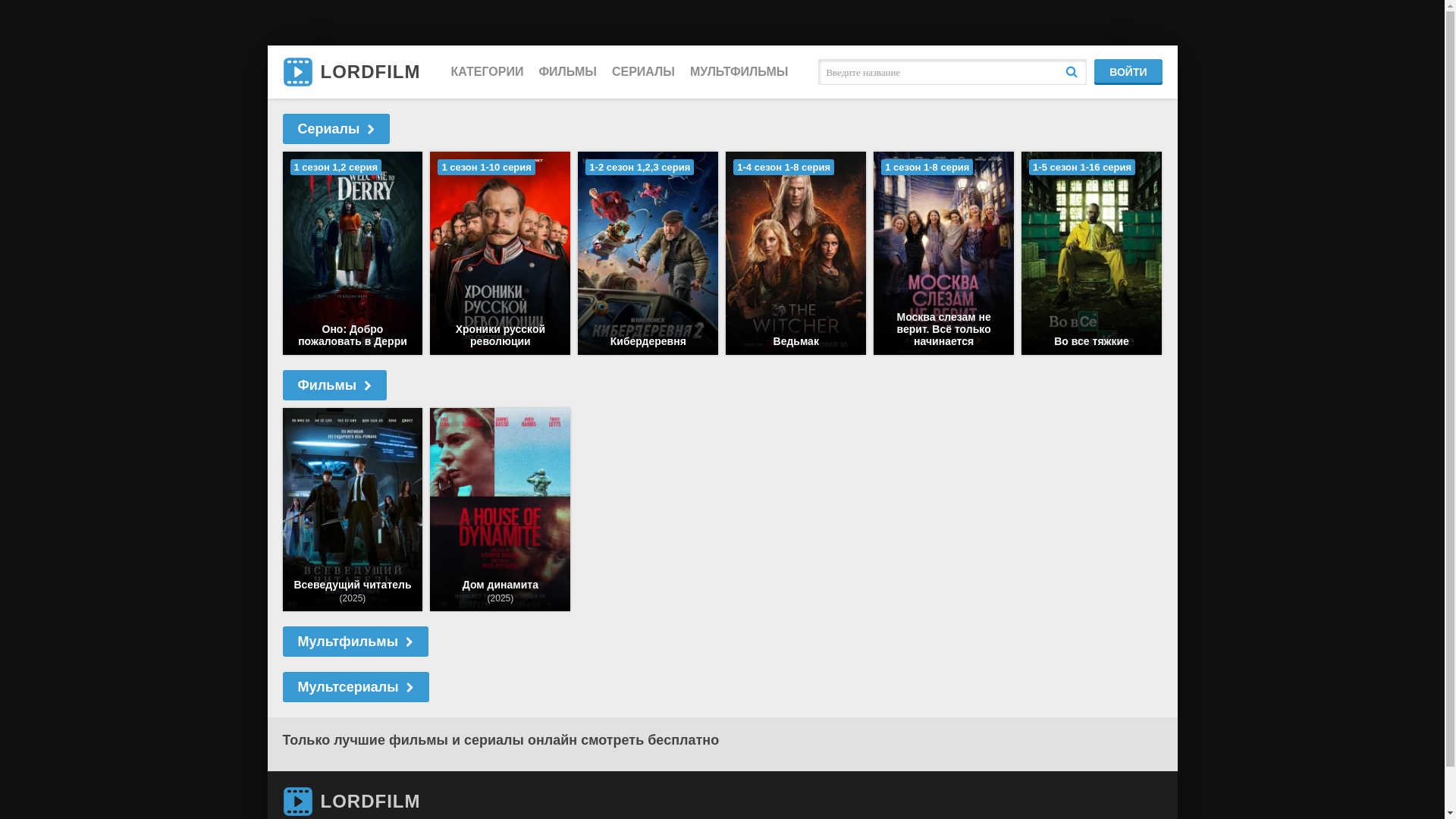The width and height of the screenshot is (1456, 819).
Task: Open Хроники русской революции poster
Action: [x=500, y=253]
